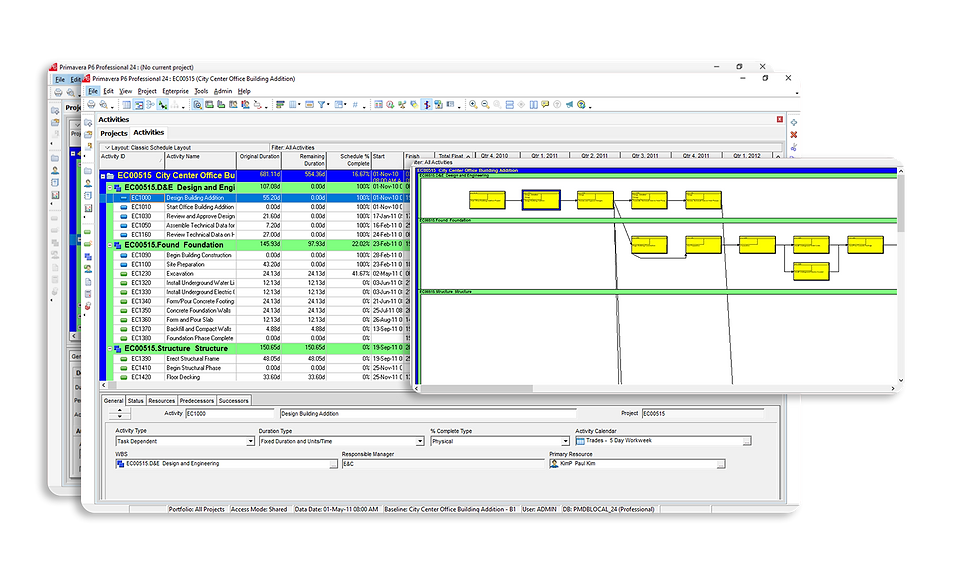Screen dimensions: 980x586
Task: Click the Print icon in the back Primavera window
Action: click(58, 92)
